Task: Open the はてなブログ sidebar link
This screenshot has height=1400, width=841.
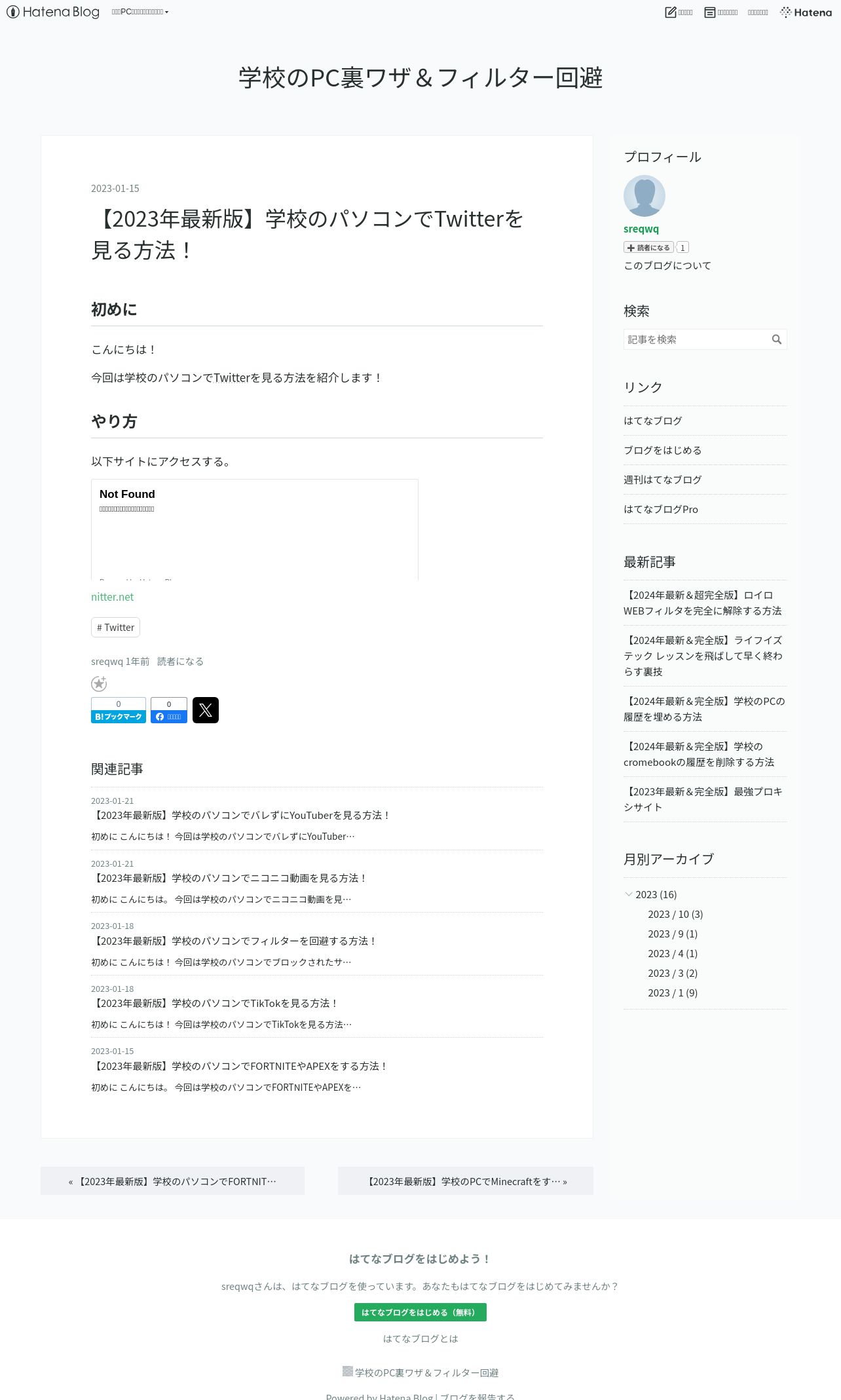Action: (x=652, y=421)
